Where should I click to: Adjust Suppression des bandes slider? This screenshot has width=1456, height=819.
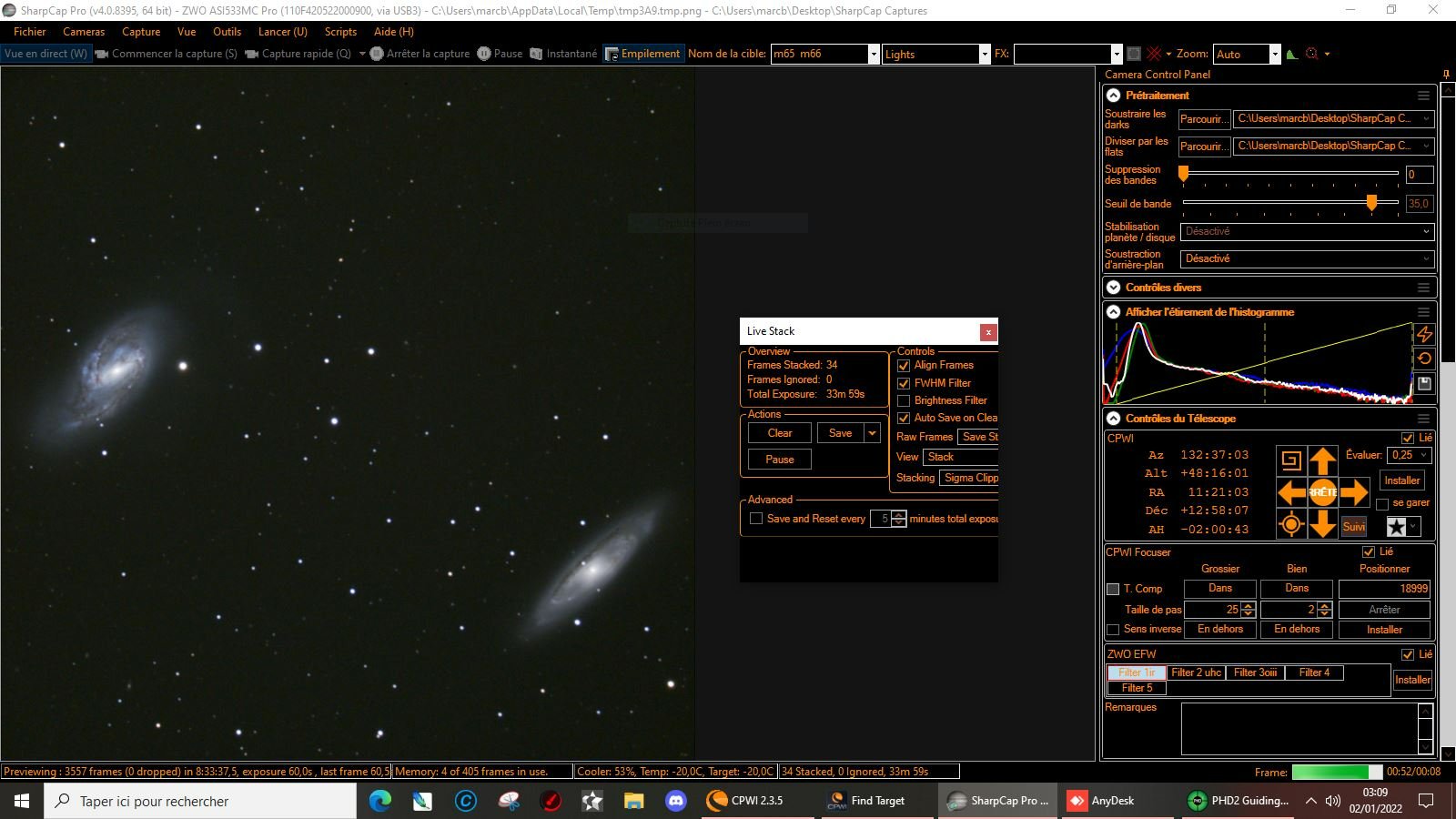(1290, 173)
